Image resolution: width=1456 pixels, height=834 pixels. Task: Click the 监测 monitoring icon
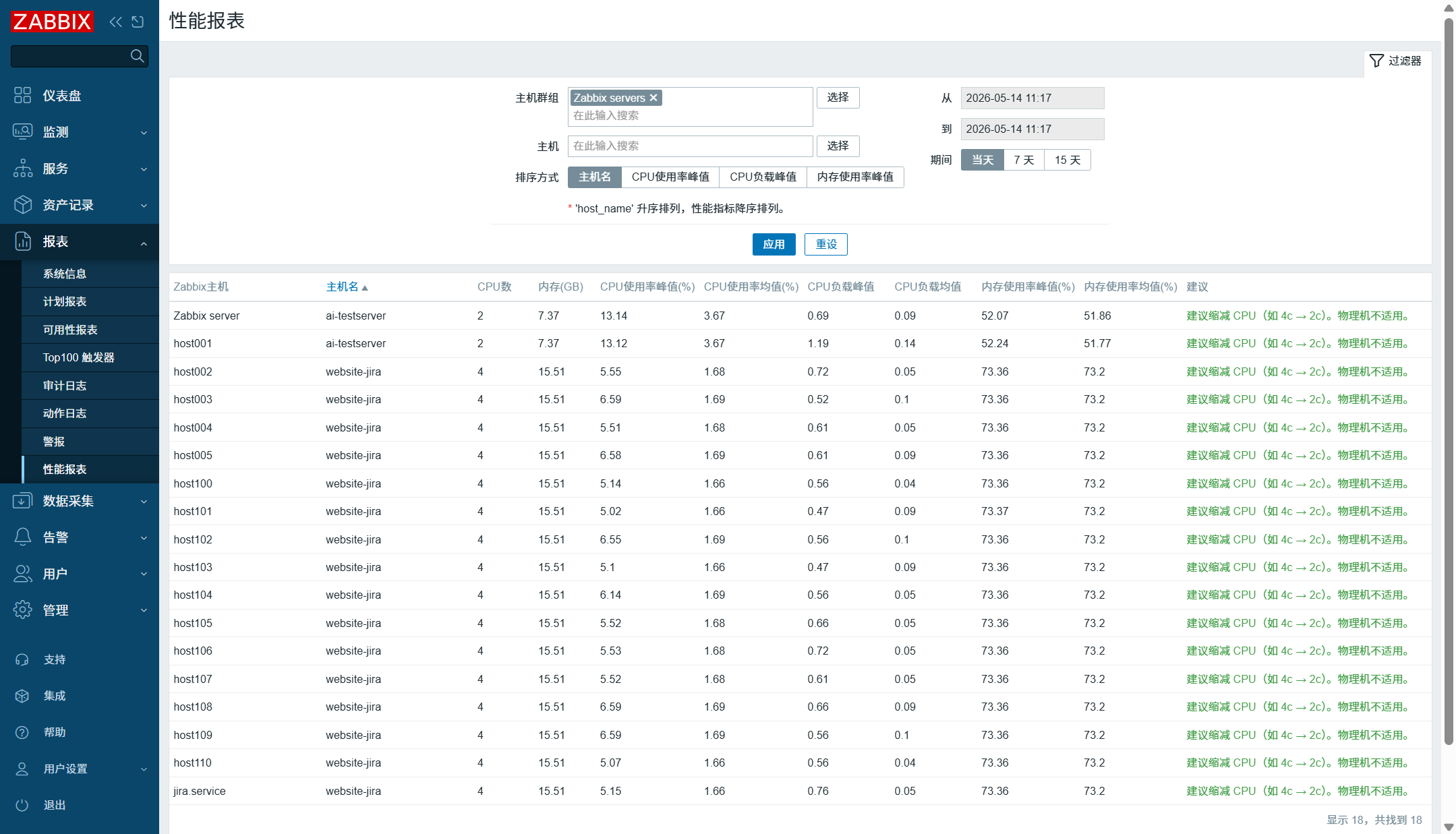tap(22, 131)
